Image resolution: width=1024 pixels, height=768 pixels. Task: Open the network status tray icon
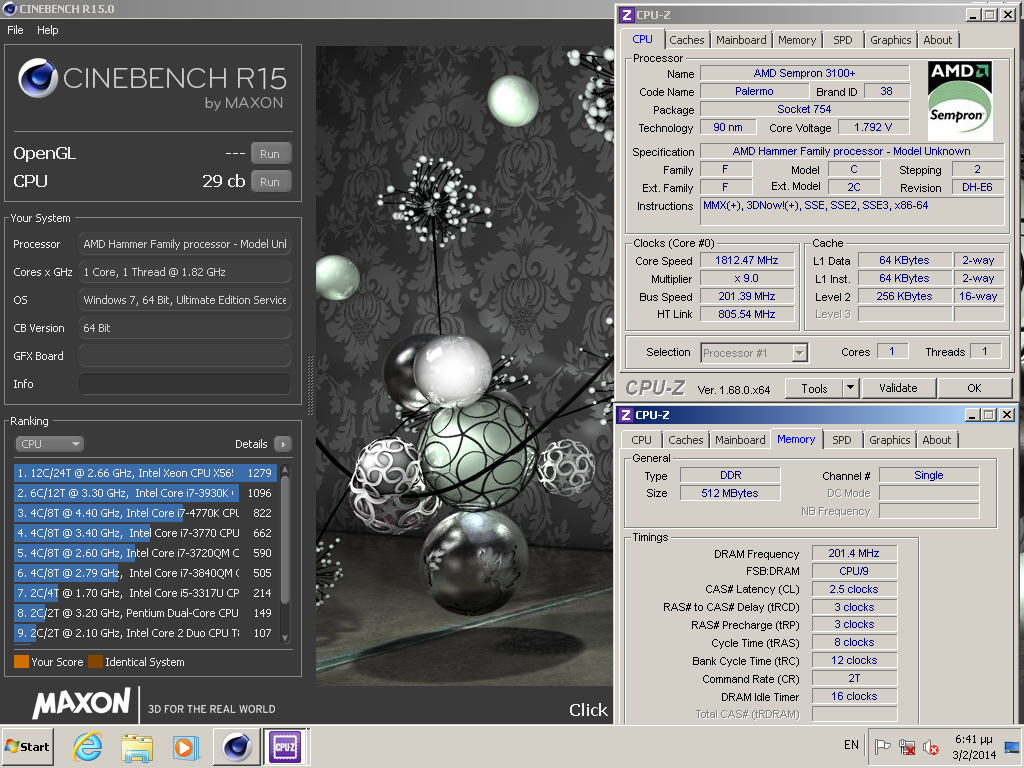[x=906, y=746]
